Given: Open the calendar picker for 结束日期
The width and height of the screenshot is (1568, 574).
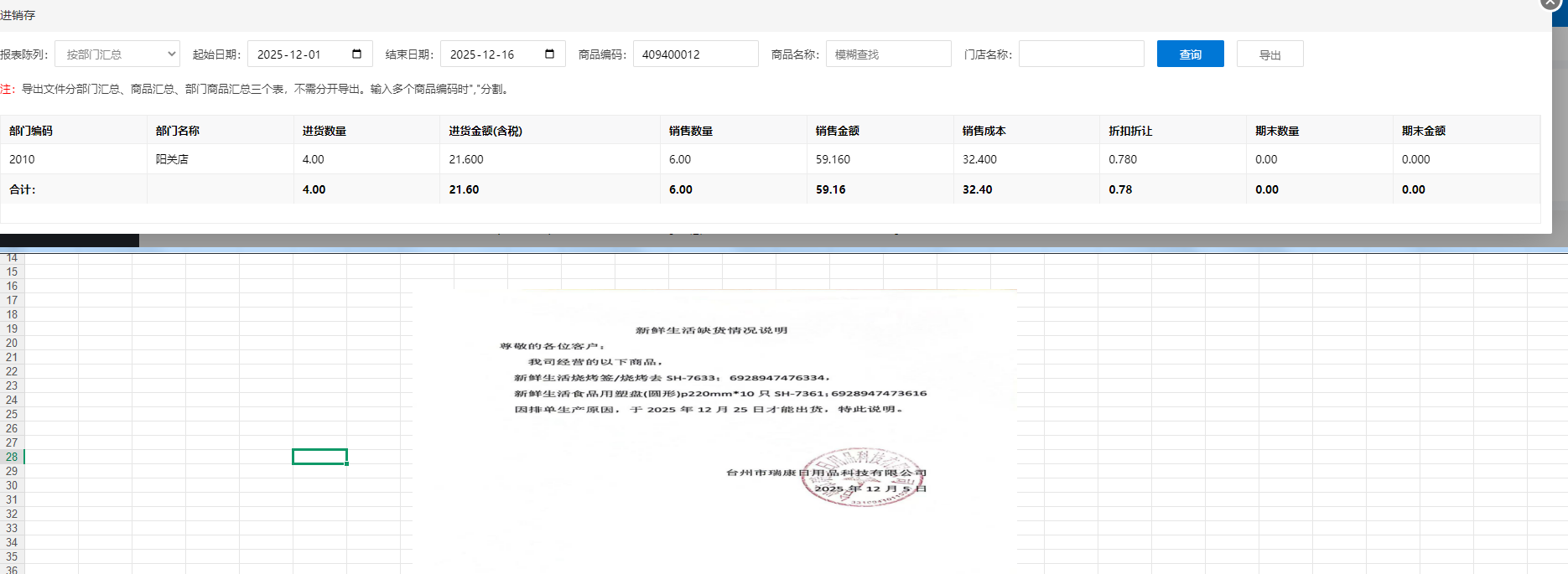Looking at the screenshot, I should (x=550, y=54).
